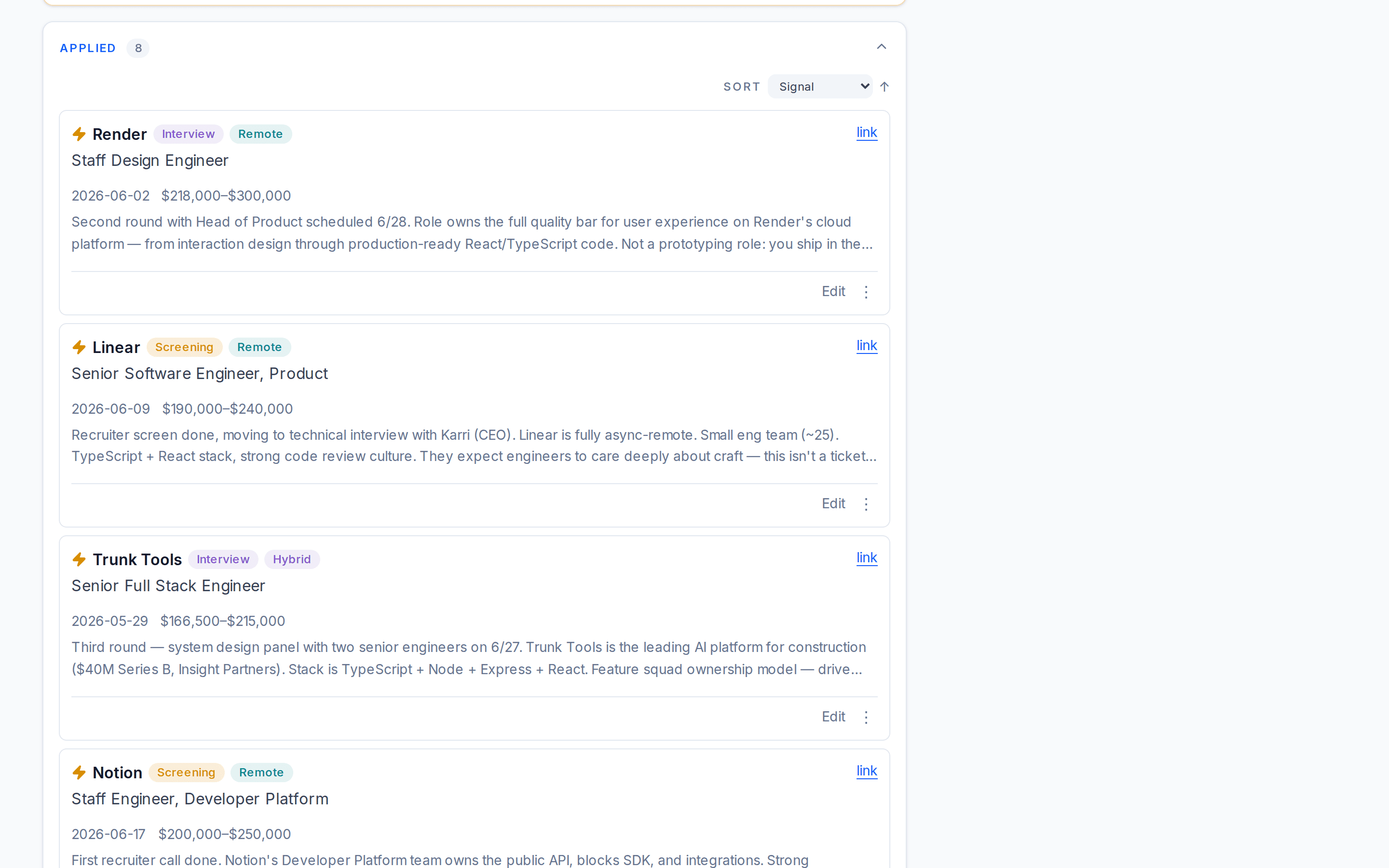1389x868 pixels.
Task: Click Notion notes about first recruiter call
Action: (x=440, y=860)
